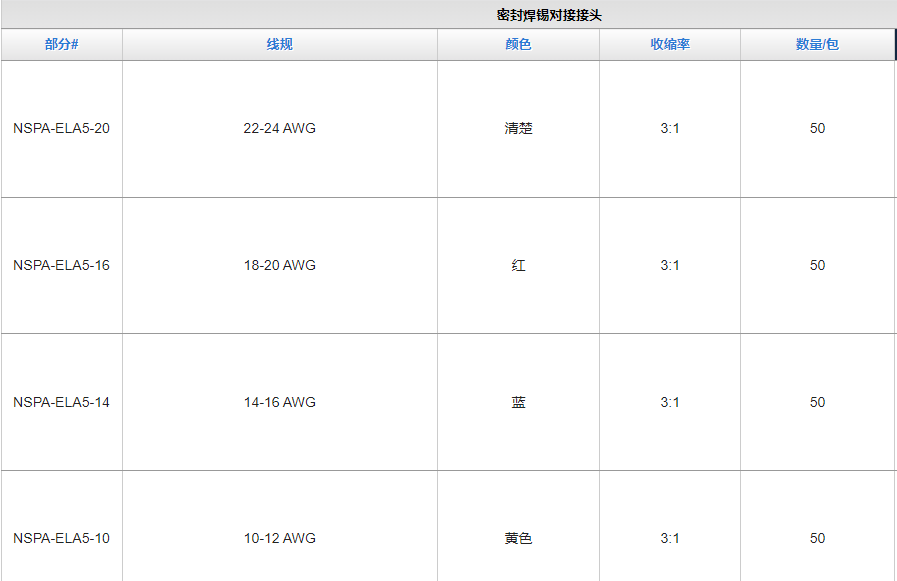
Task: Click the 14-16 AWG wire gauge cell
Action: (280, 402)
